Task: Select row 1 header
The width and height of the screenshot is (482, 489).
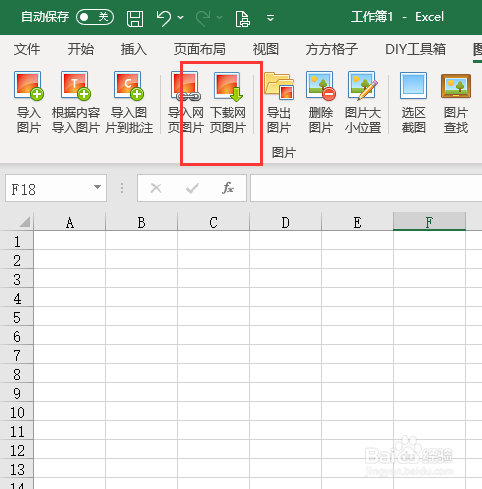Action: point(17,240)
